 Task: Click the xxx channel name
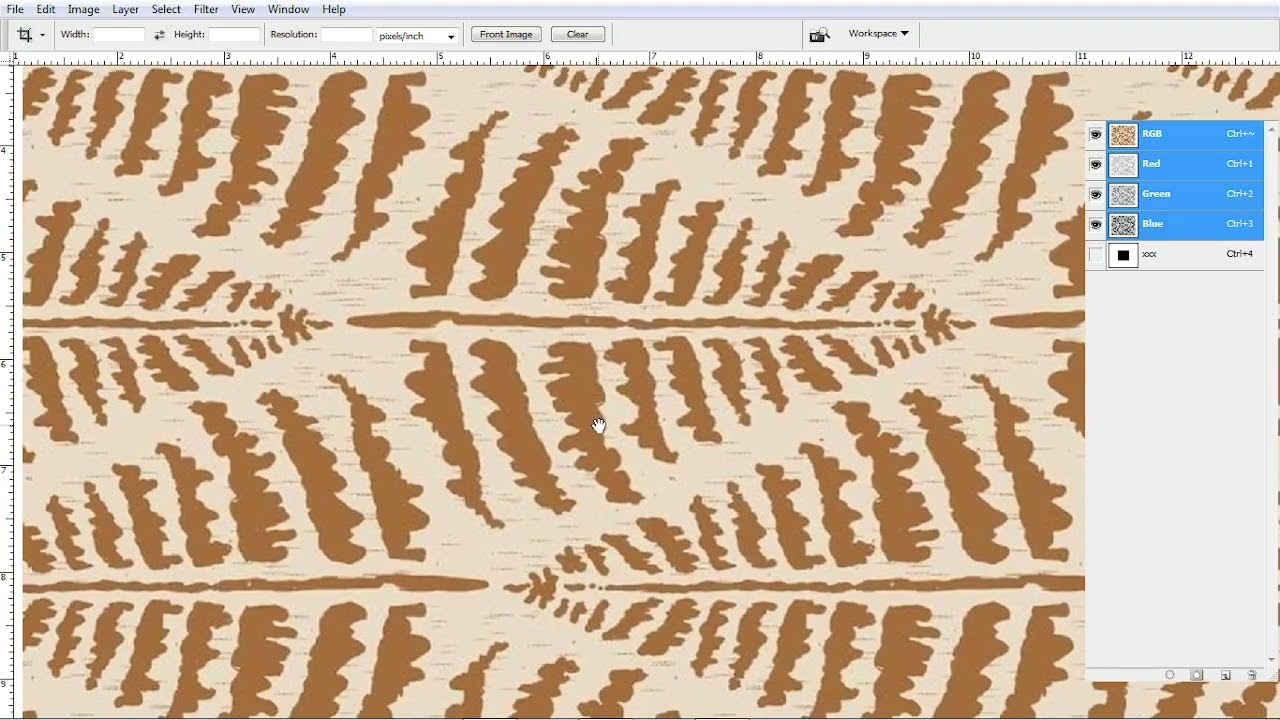[1149, 255]
